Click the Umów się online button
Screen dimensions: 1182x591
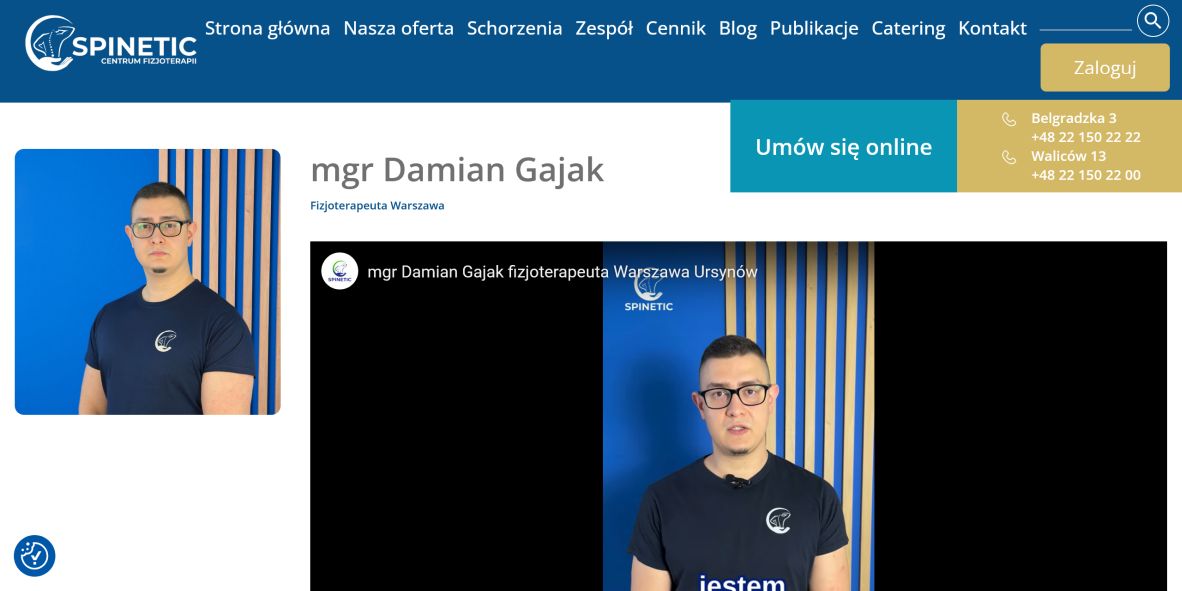coord(844,146)
